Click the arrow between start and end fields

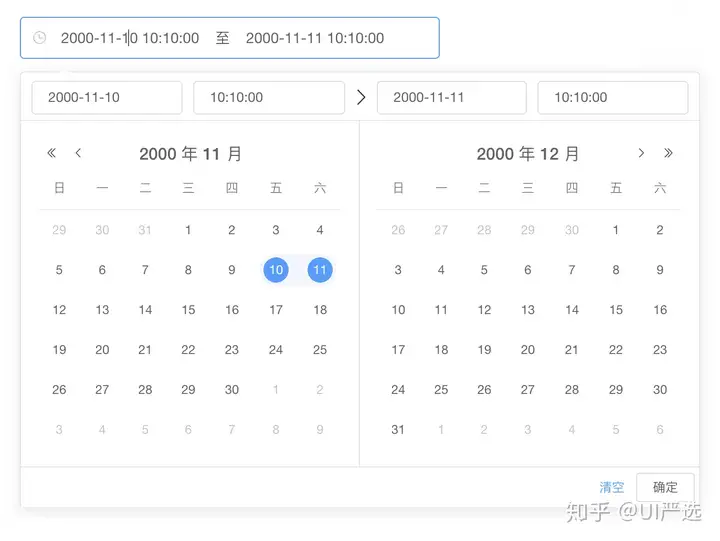pyautogui.click(x=361, y=97)
